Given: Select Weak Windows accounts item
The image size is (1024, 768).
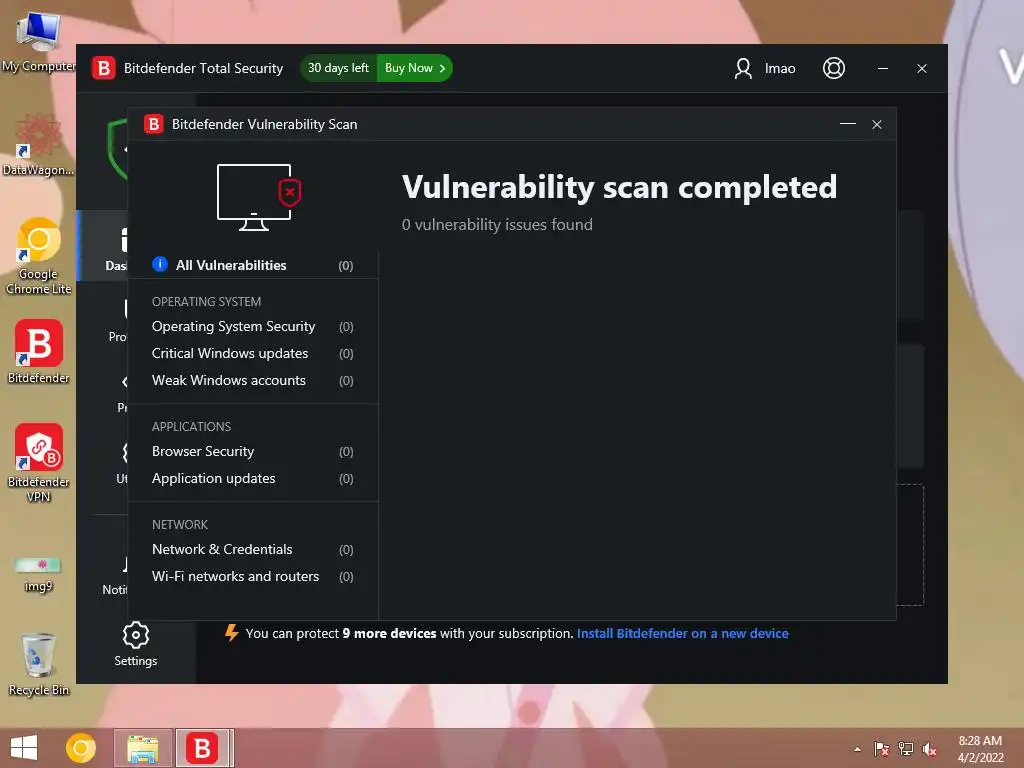Looking at the screenshot, I should tap(253, 380).
